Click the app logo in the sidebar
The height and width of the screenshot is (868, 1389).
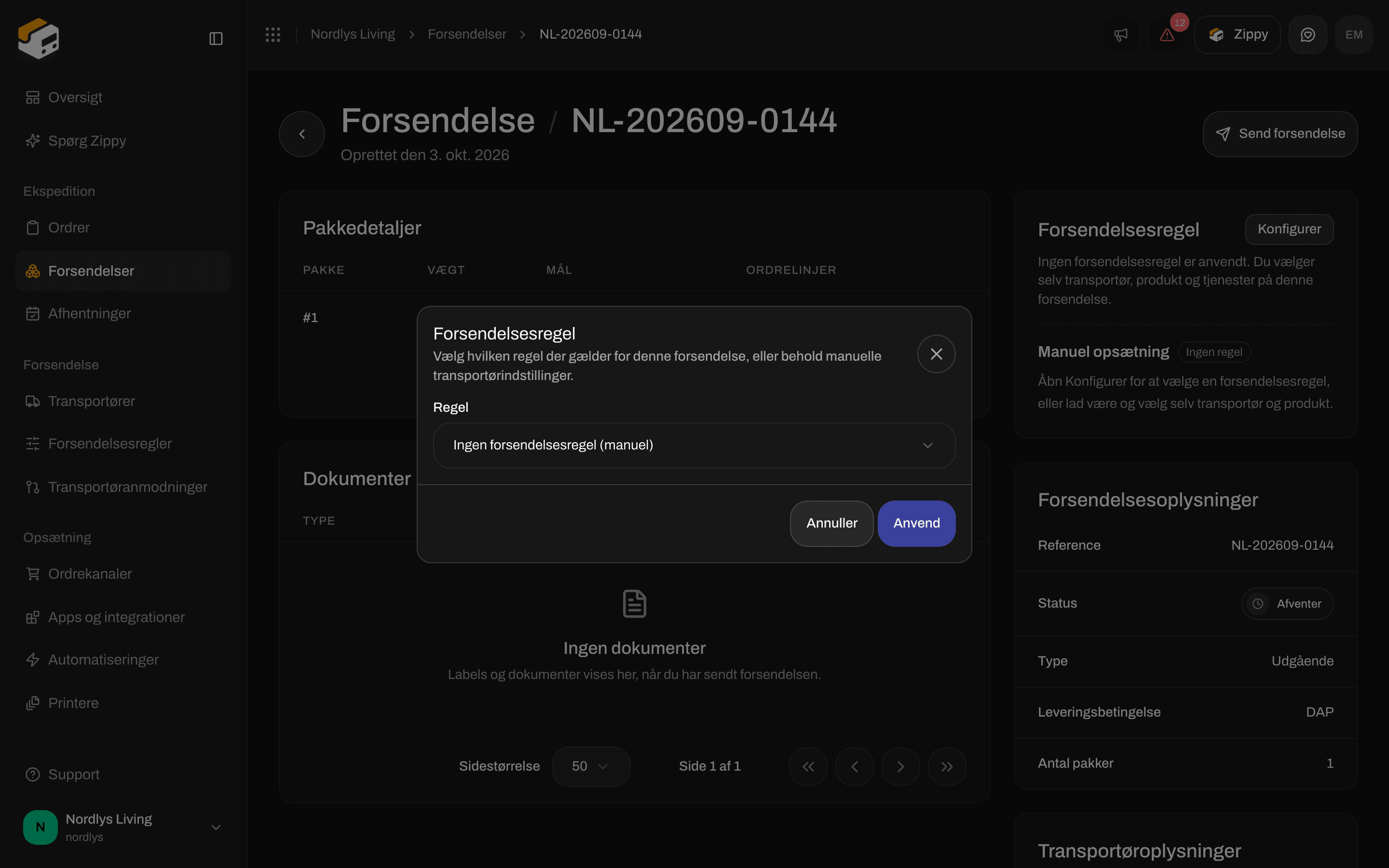click(x=39, y=39)
